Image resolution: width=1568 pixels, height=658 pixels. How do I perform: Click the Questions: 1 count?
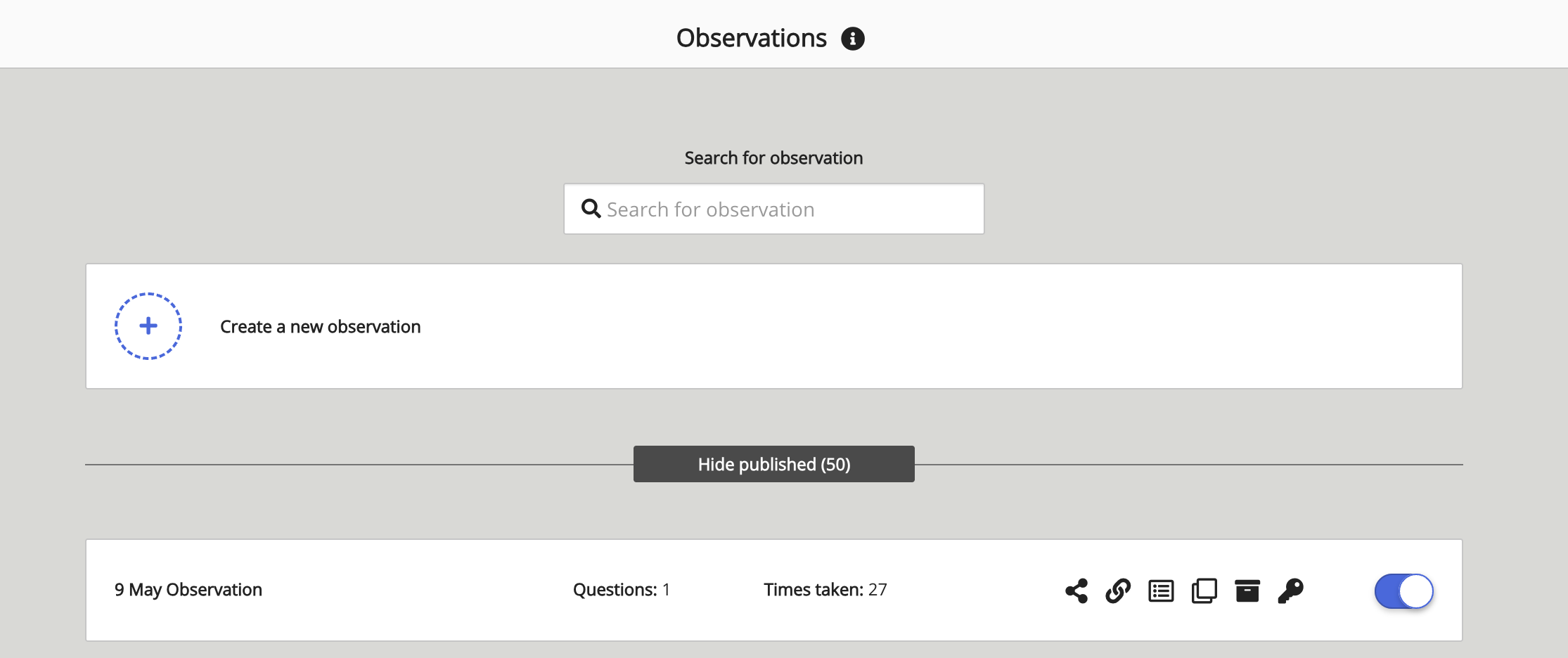pyautogui.click(x=620, y=589)
